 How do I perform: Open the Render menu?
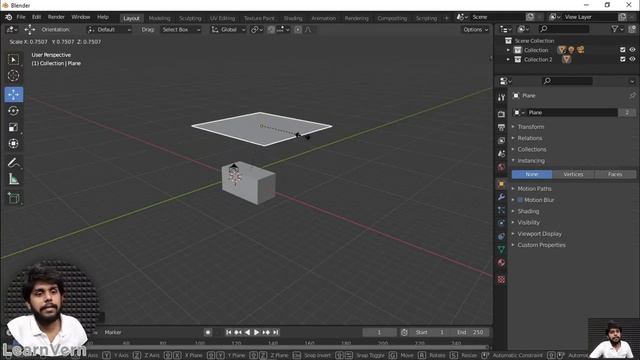point(56,17)
